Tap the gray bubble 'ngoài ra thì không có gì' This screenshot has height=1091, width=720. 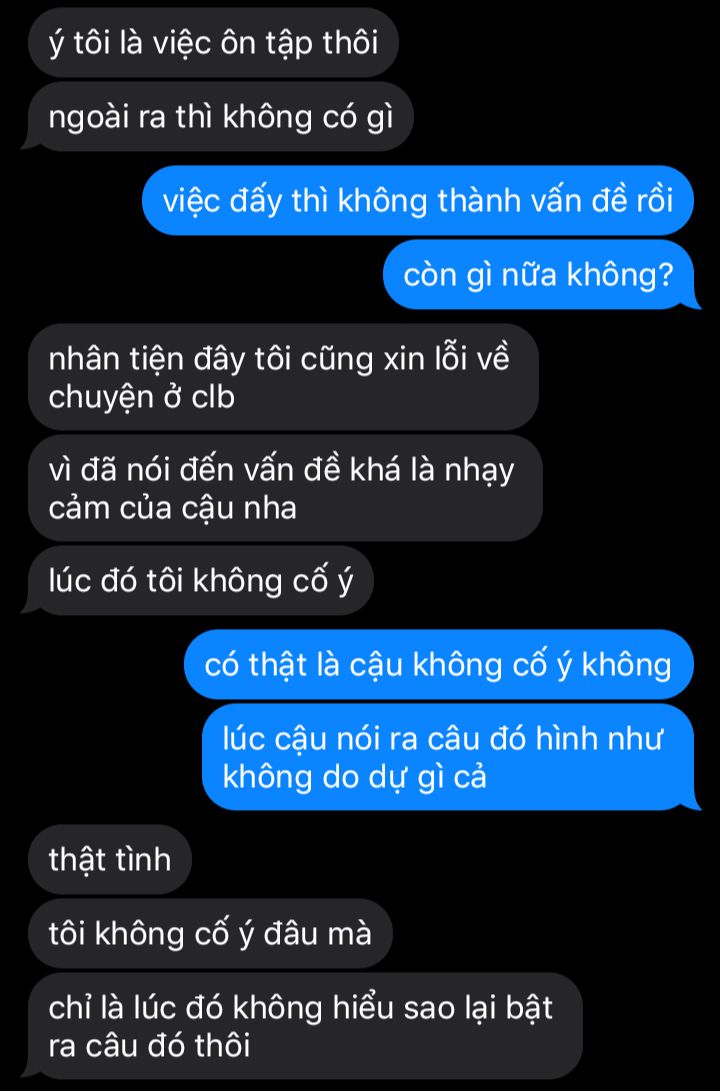(220, 116)
